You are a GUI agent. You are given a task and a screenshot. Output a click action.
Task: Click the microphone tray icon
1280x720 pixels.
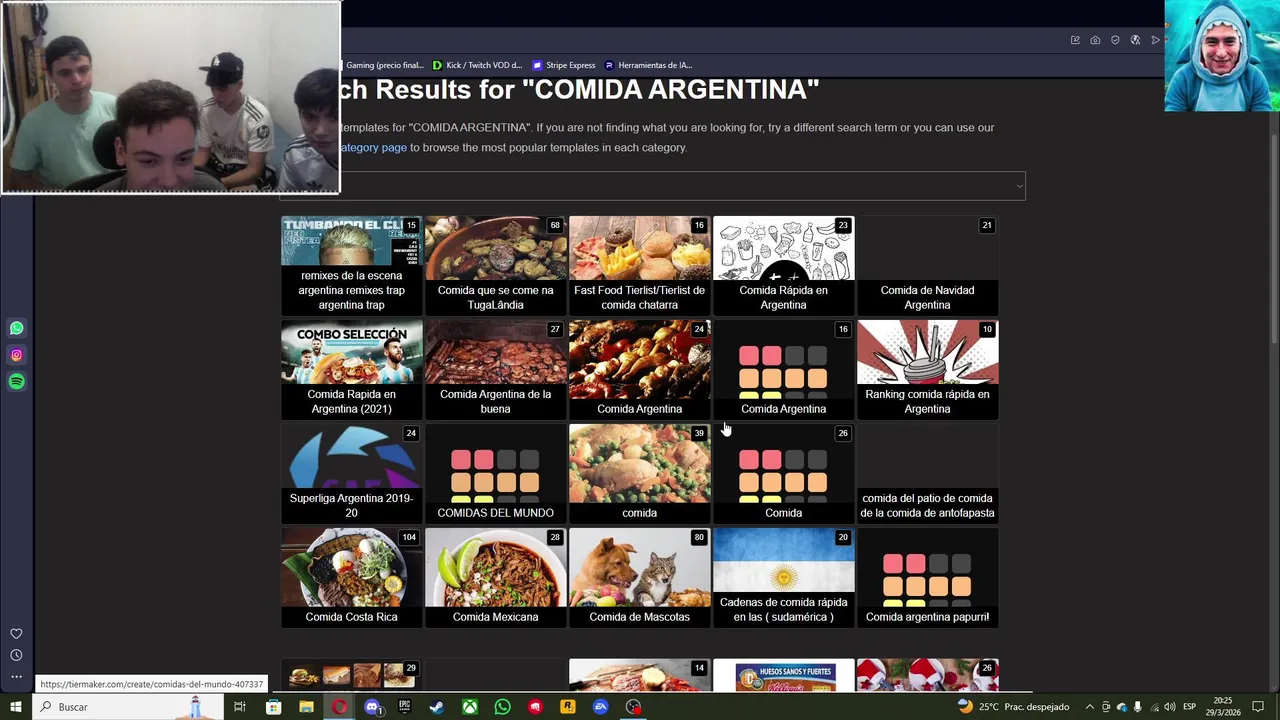(1138, 707)
